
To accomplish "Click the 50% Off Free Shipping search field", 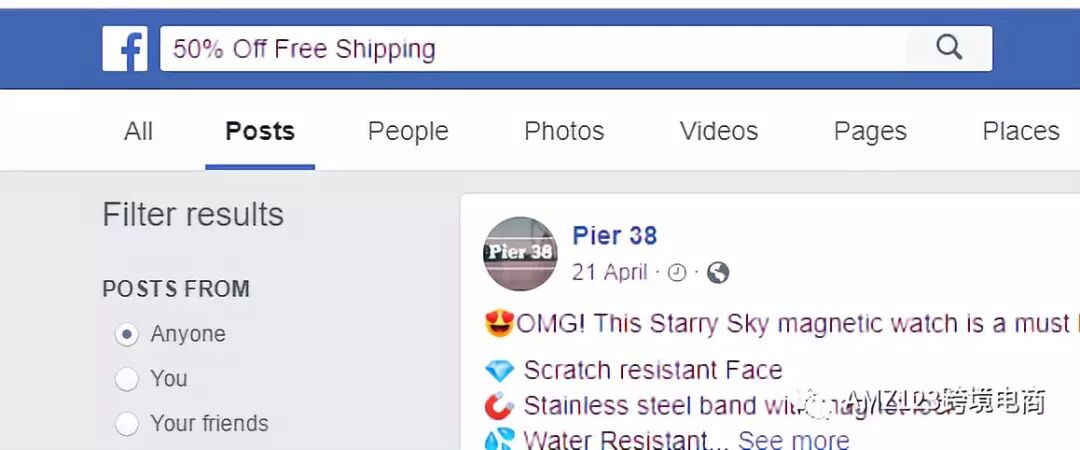I will [x=532, y=49].
